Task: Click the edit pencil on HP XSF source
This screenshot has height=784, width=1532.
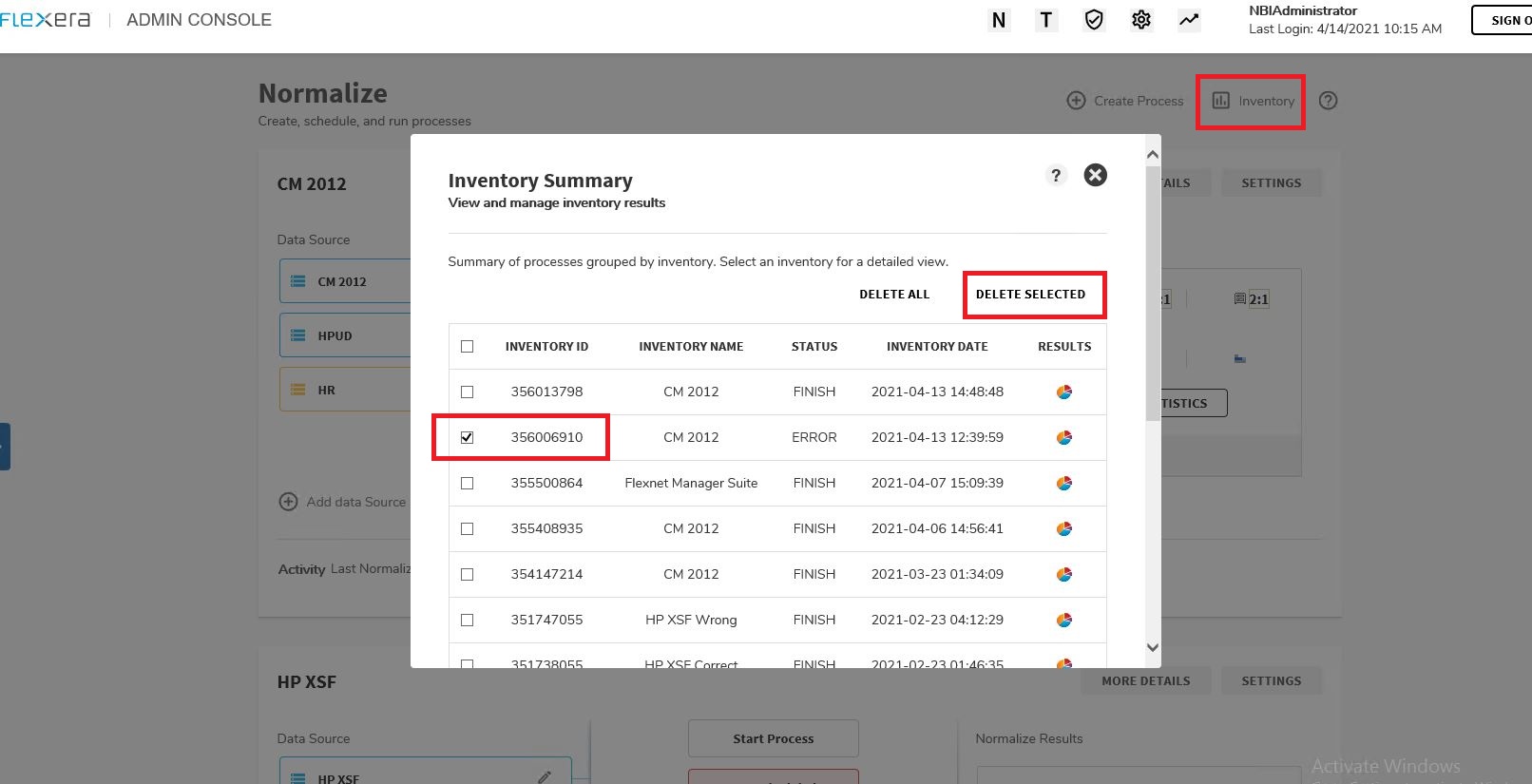Action: (545, 776)
